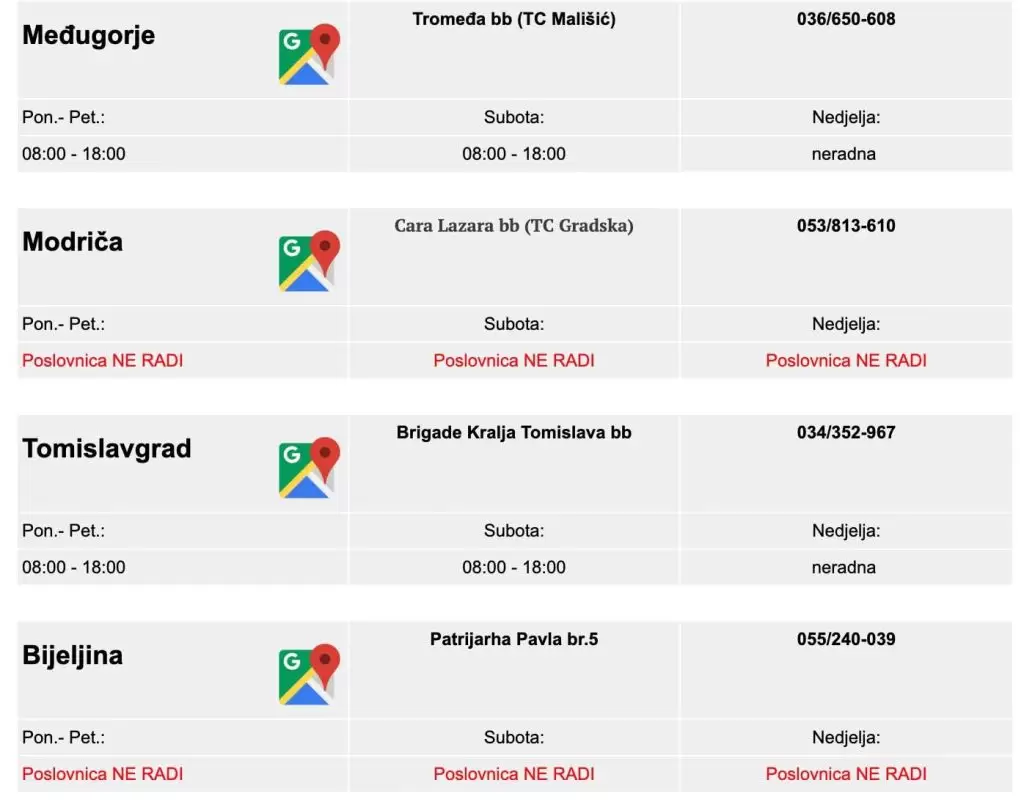Select address Brigade Kralja Tomislava bb
Screen dimensions: 1024x802
pyautogui.click(x=514, y=432)
